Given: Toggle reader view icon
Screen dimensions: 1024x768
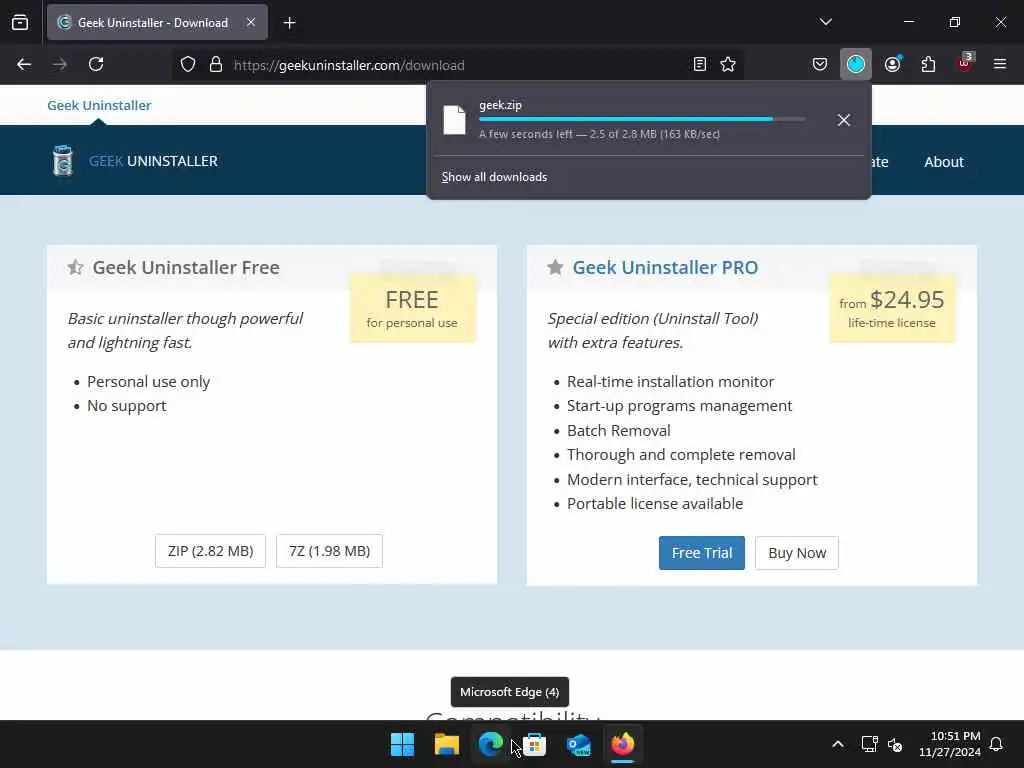Looking at the screenshot, I should [x=699, y=64].
